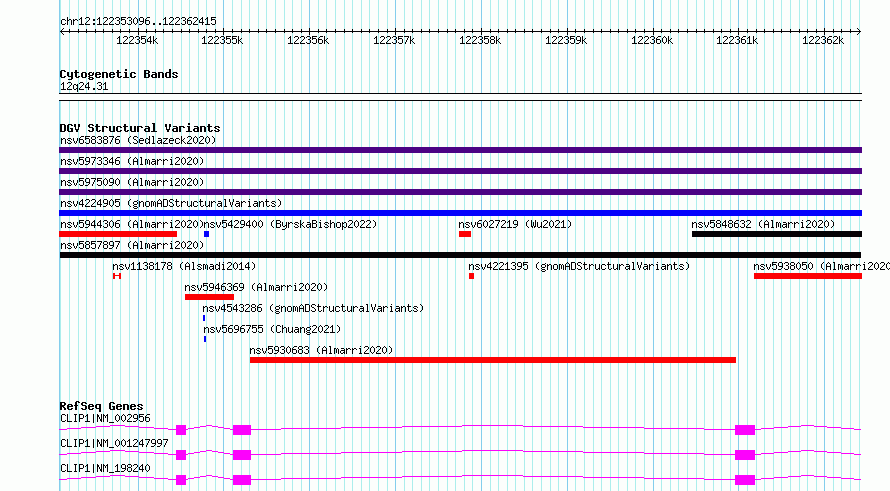Click the nsv6583876 (Sedlazeck2020) variant label
Screen dimensions: 890x491
coord(138,140)
